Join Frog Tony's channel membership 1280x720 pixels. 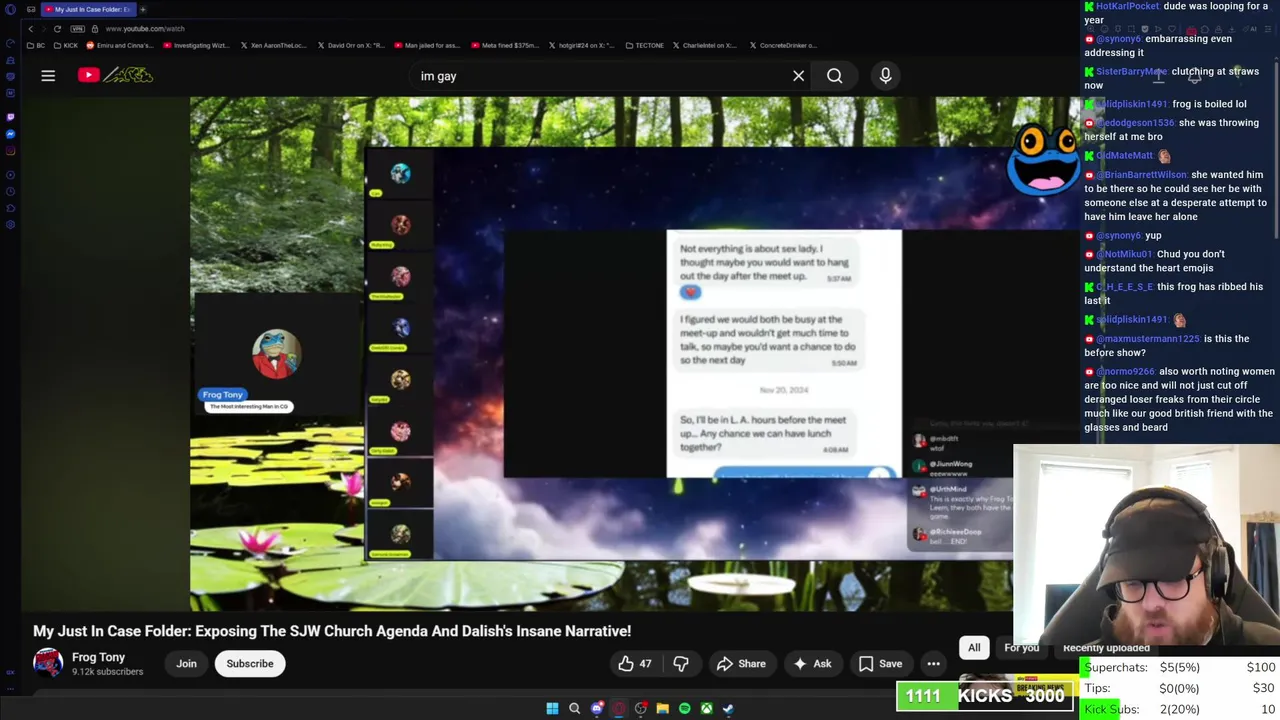point(187,664)
